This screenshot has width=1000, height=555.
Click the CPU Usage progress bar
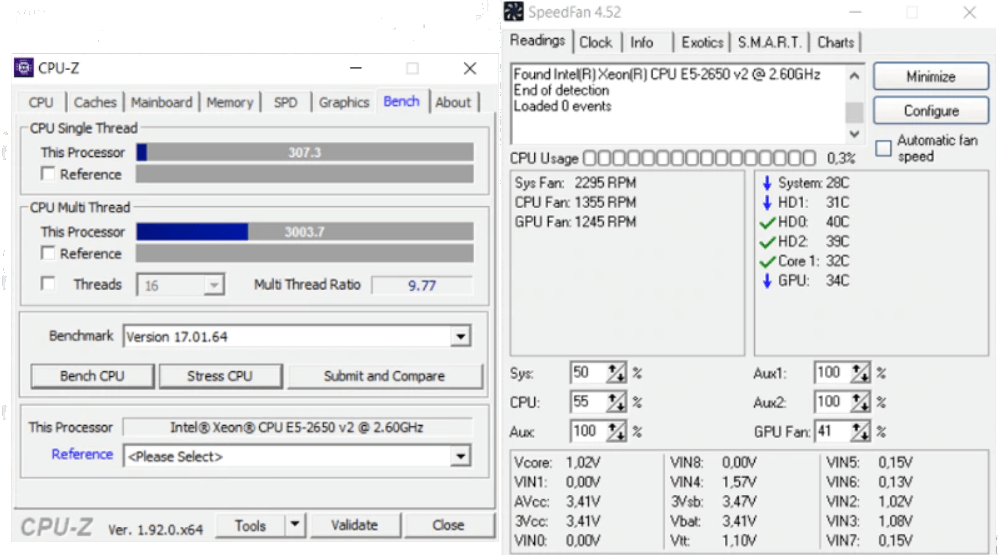click(x=699, y=158)
